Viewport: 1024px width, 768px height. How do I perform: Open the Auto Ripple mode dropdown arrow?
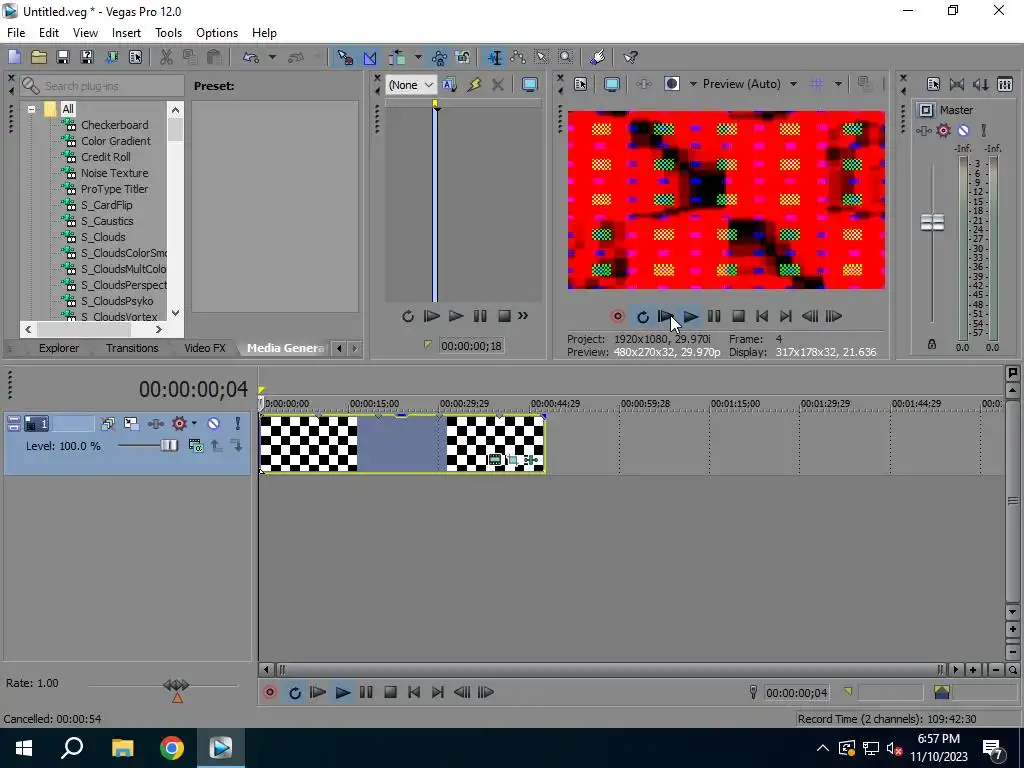418,57
